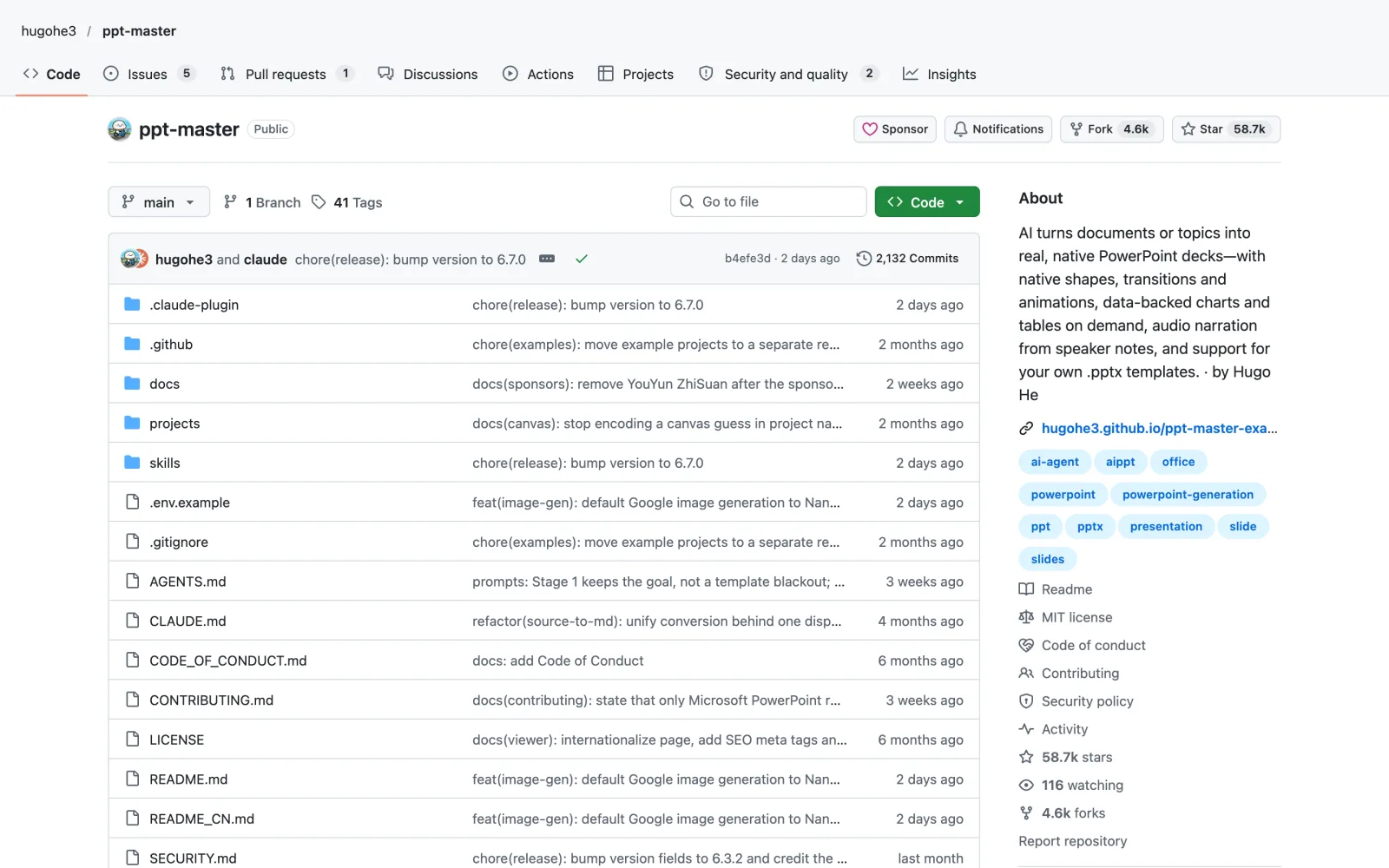Open the Contributing sidebar link
Image resolution: width=1389 pixels, height=868 pixels.
[1070, 674]
